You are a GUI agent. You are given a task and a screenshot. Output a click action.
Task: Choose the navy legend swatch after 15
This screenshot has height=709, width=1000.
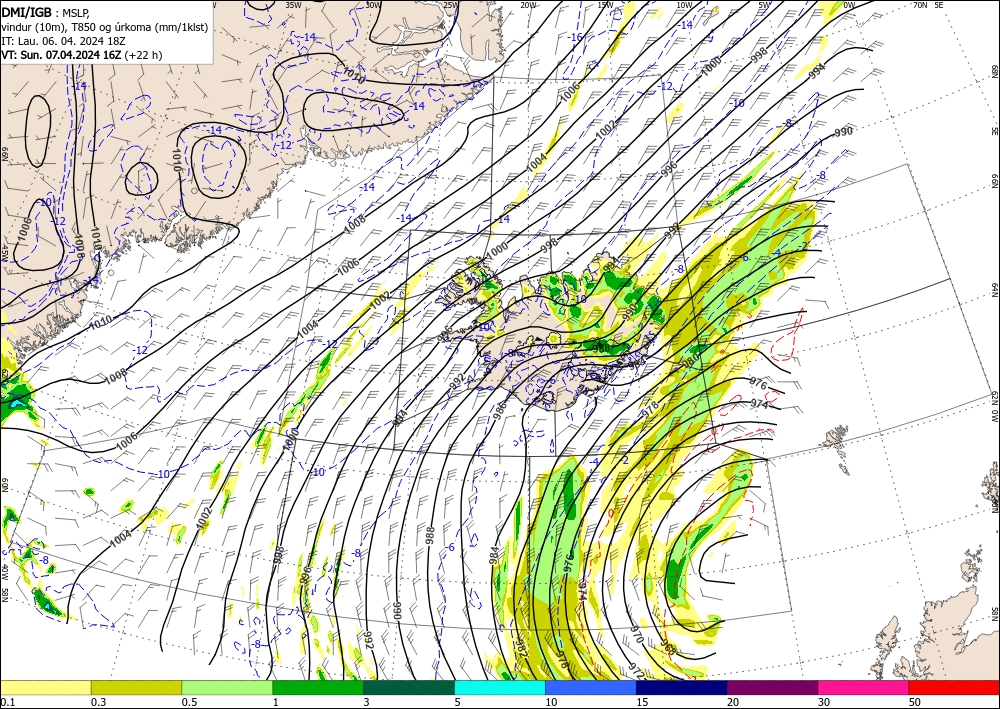point(682,687)
